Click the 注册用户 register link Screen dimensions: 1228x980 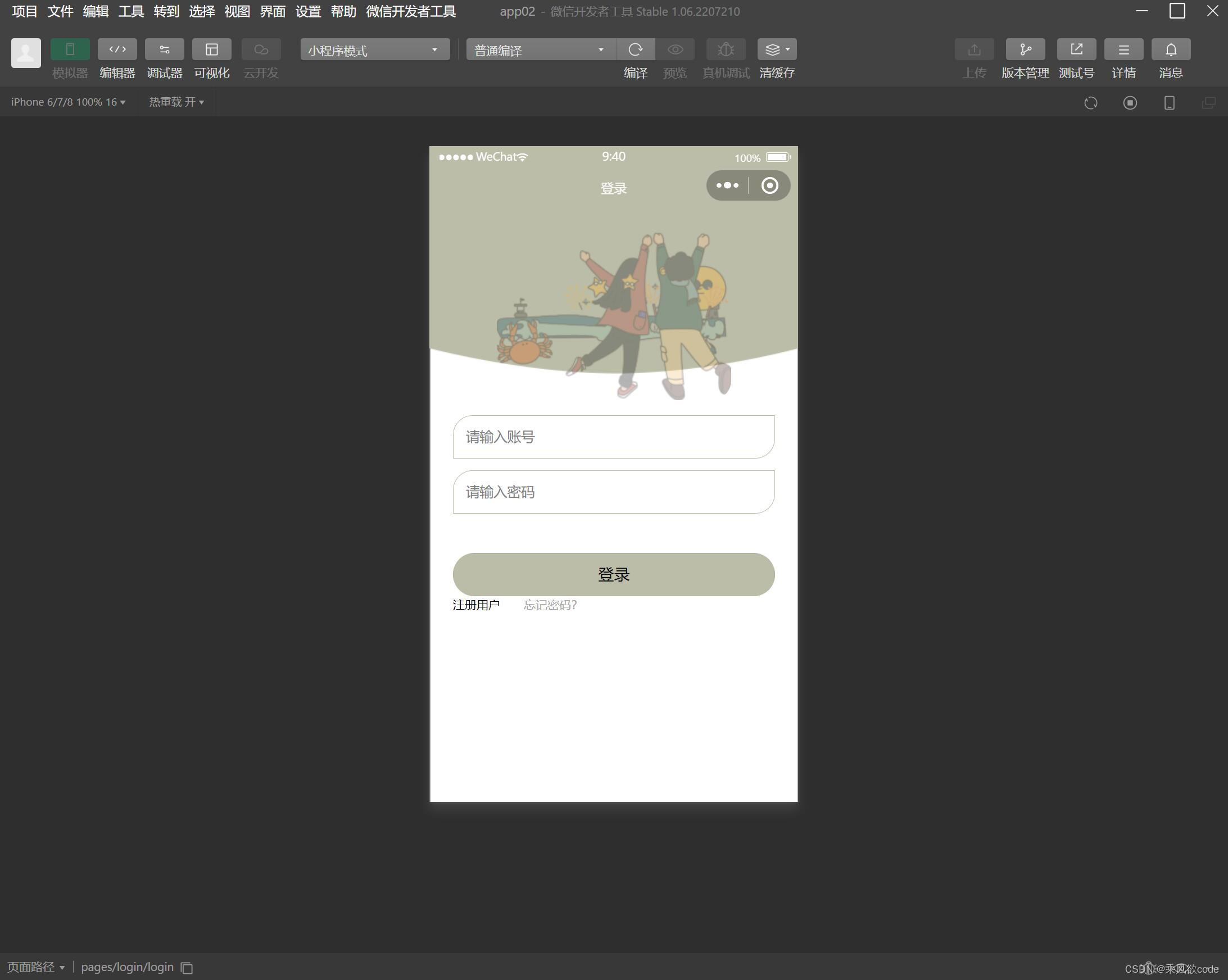476,605
